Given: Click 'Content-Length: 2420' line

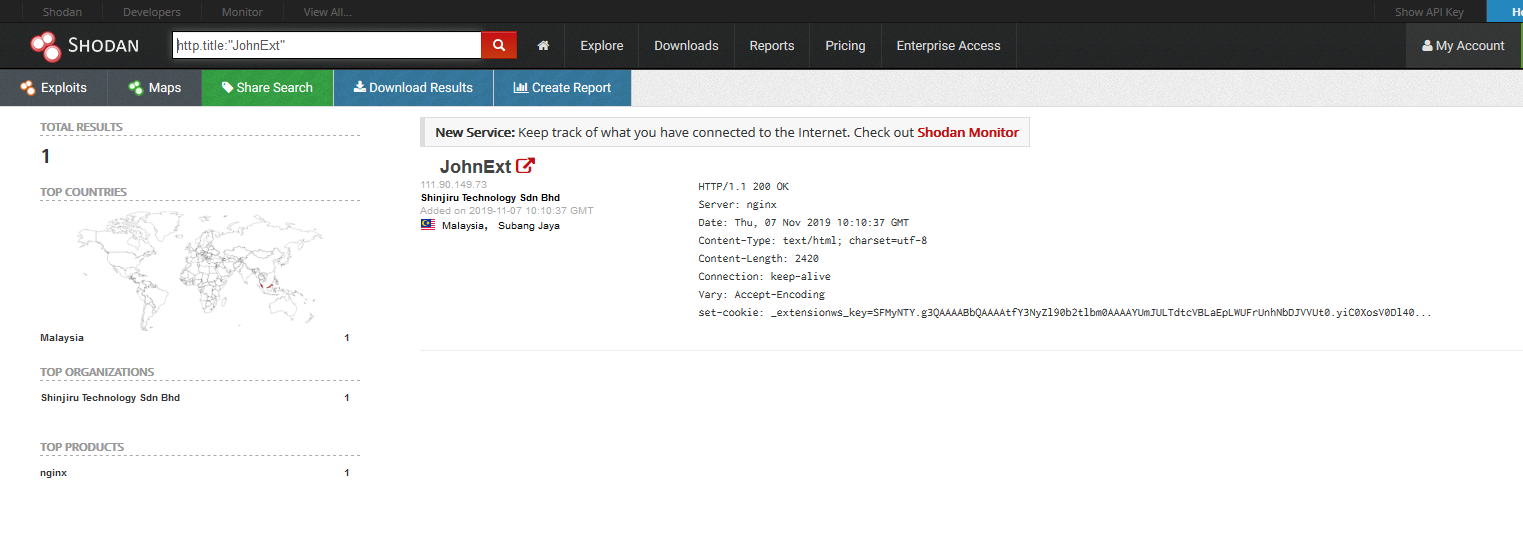Looking at the screenshot, I should (758, 259).
